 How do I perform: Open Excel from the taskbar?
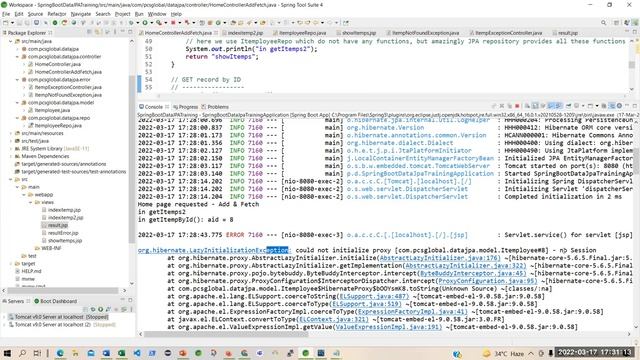[122, 353]
